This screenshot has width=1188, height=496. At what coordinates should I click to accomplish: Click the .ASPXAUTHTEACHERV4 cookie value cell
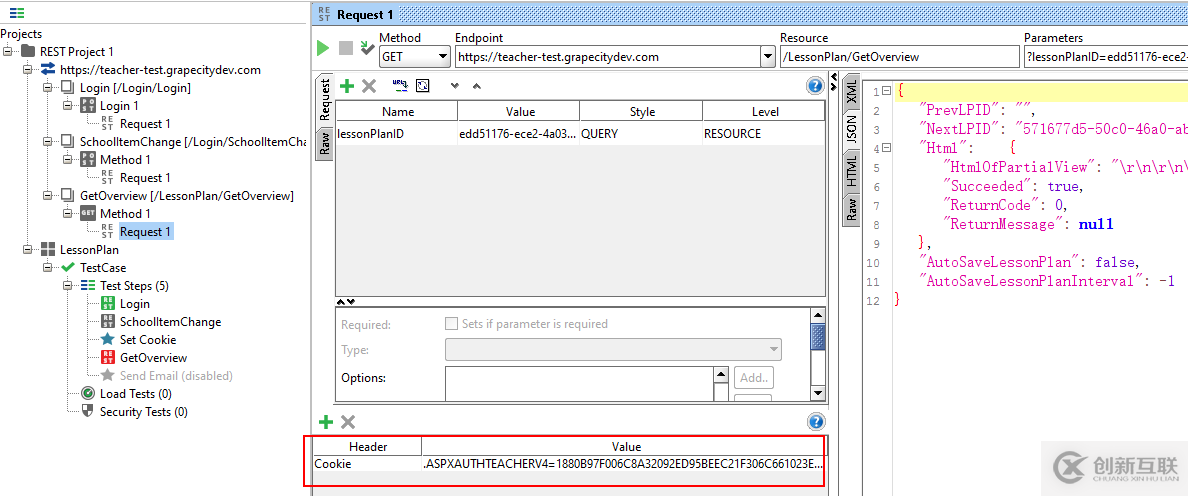coord(623,463)
